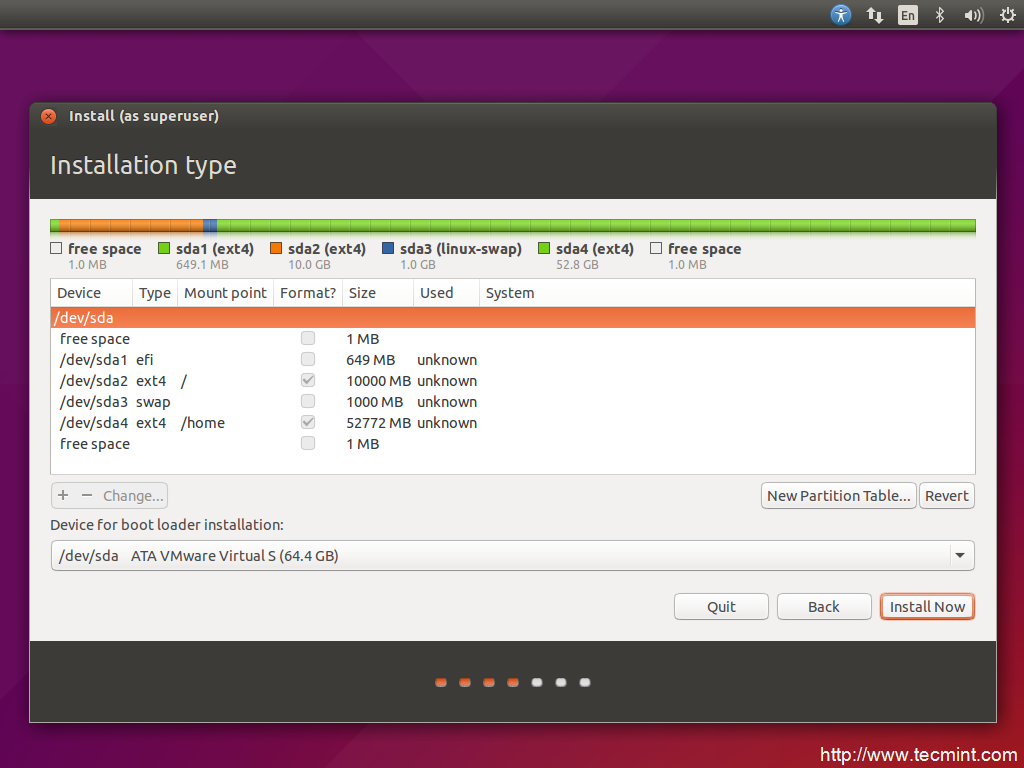Toggle the Format checkbox for /dev/sda1
Image resolution: width=1024 pixels, height=768 pixels.
pos(308,360)
